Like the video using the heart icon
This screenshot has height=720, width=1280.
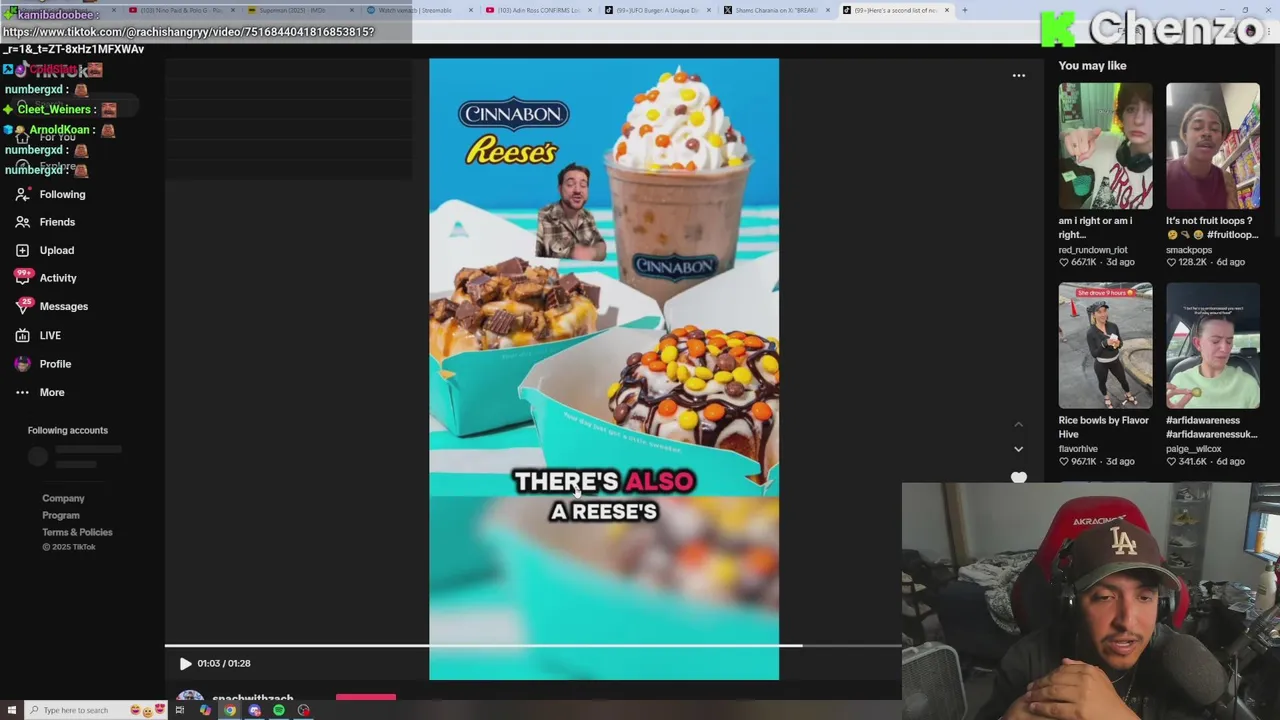[x=1018, y=477]
